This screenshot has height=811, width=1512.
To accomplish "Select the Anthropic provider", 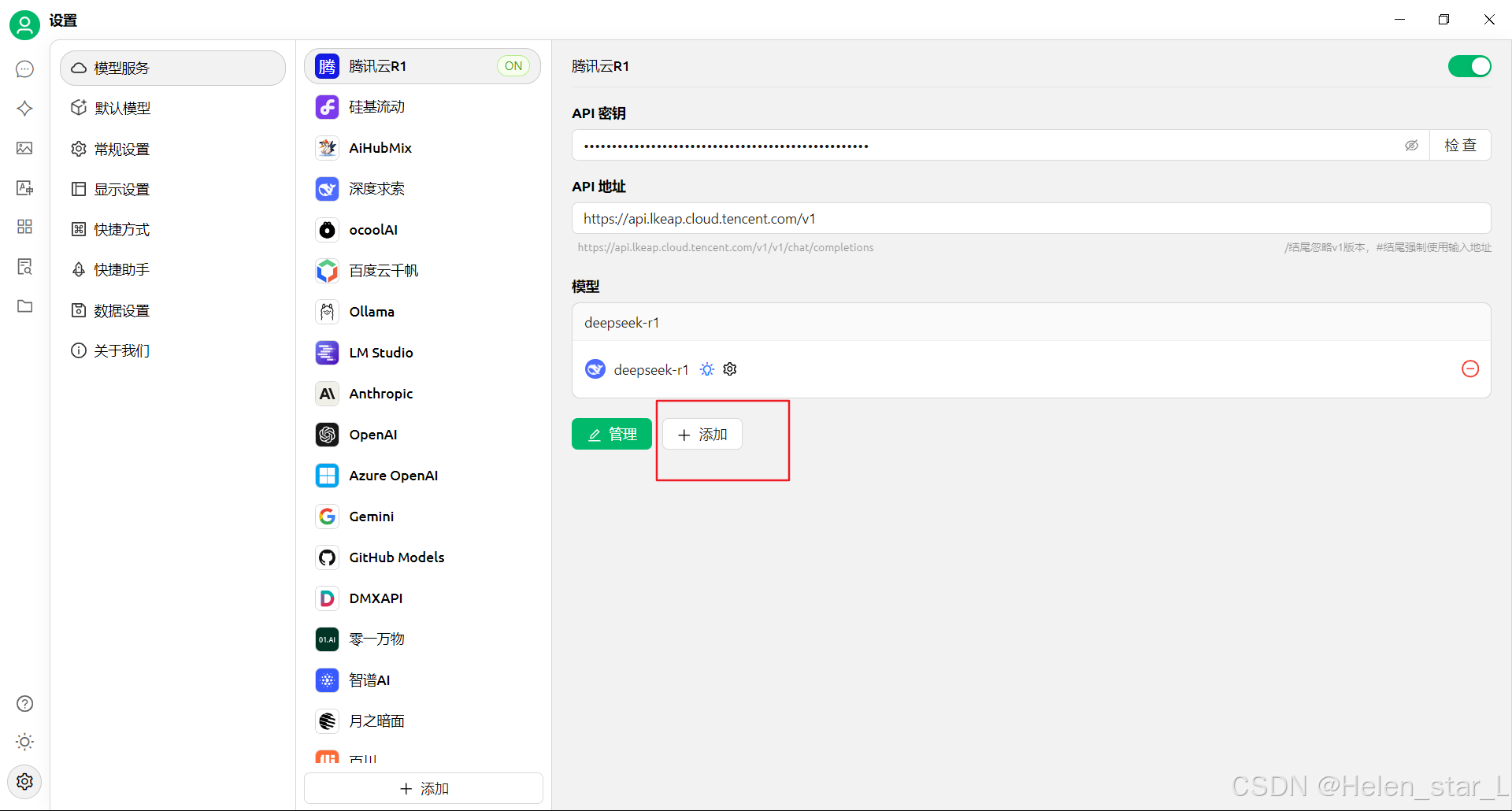I will 423,394.
